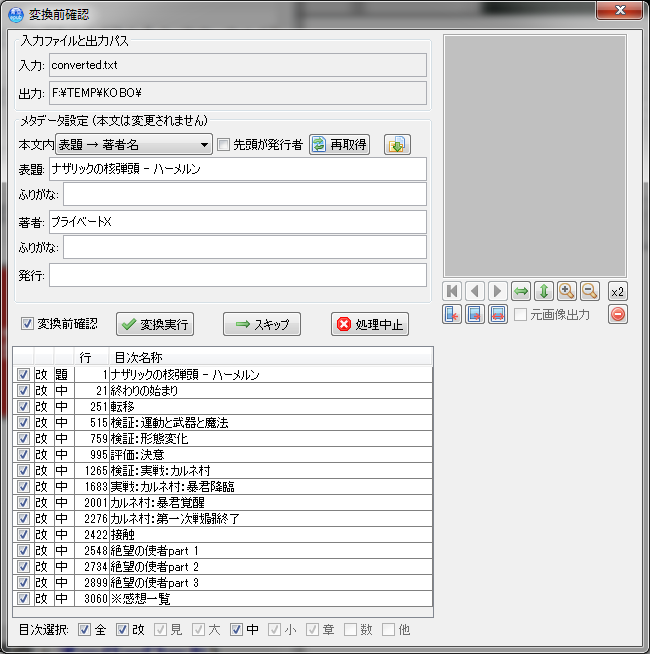
Task: Enable 先頭が発行者 checkbox
Action: coord(224,145)
